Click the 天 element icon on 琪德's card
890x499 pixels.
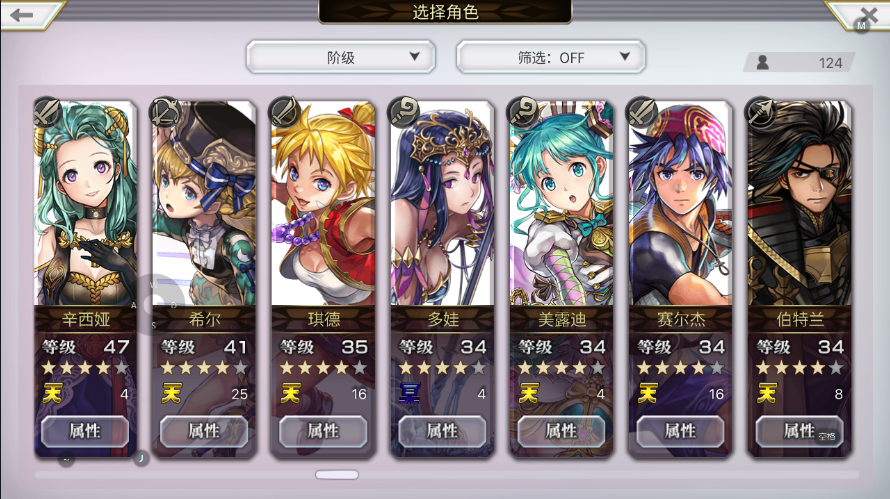pos(290,393)
